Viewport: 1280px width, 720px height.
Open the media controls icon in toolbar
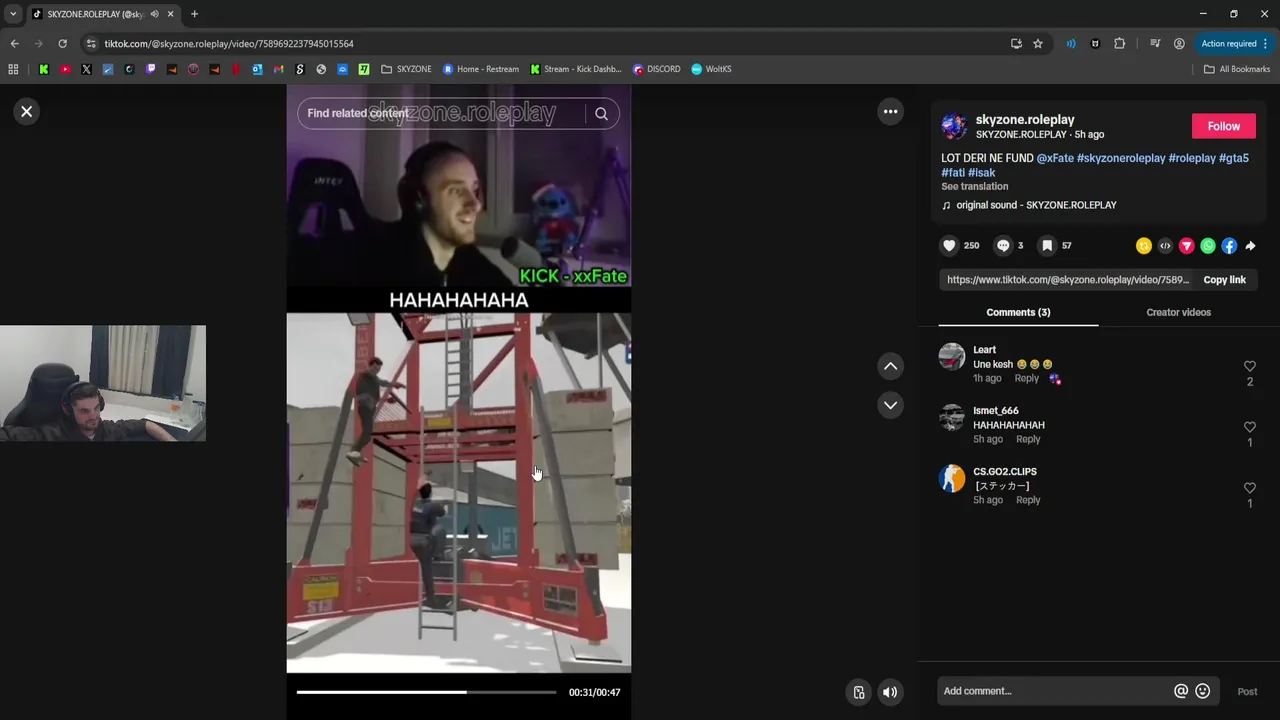1155,44
